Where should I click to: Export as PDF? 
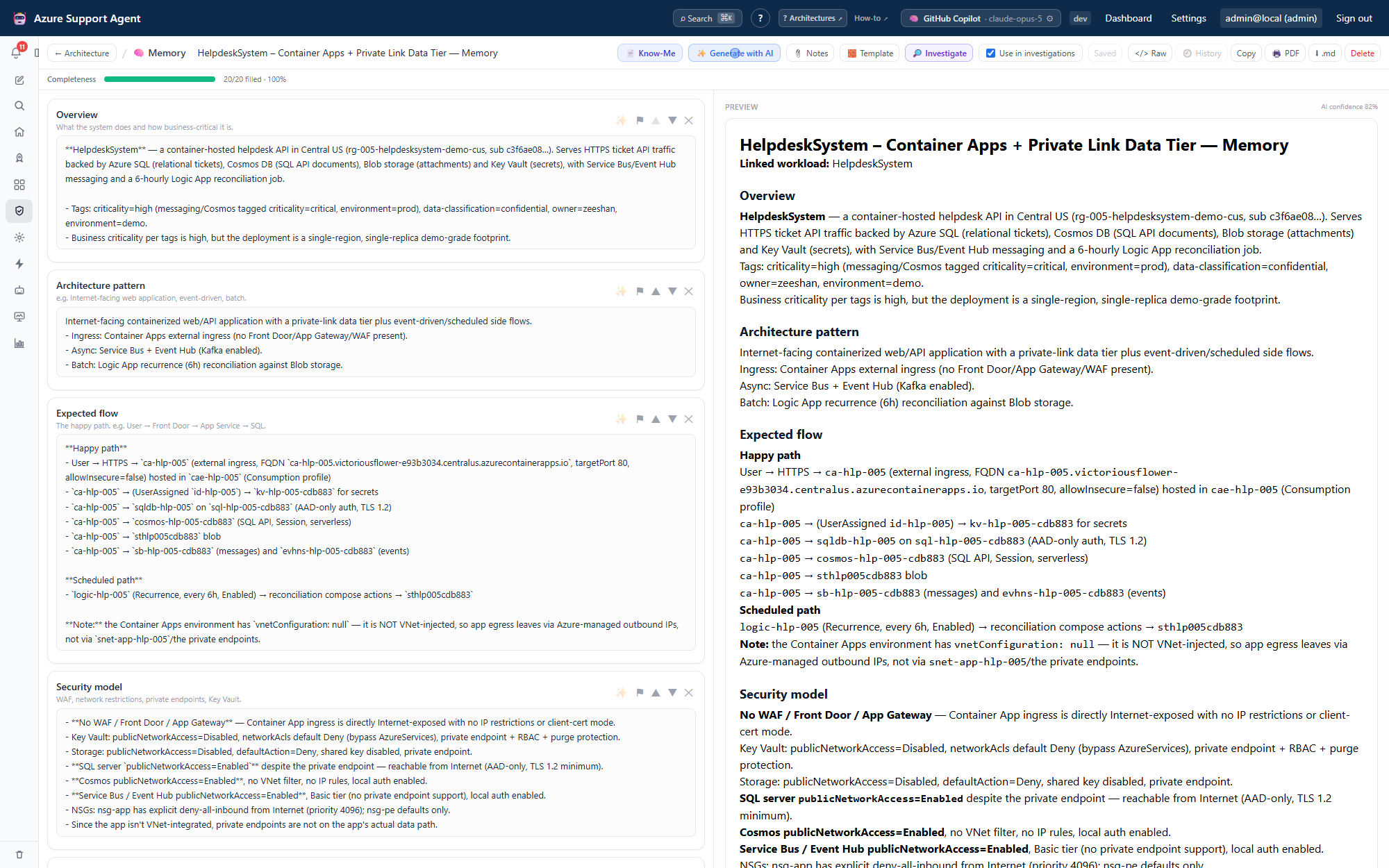coord(1285,53)
